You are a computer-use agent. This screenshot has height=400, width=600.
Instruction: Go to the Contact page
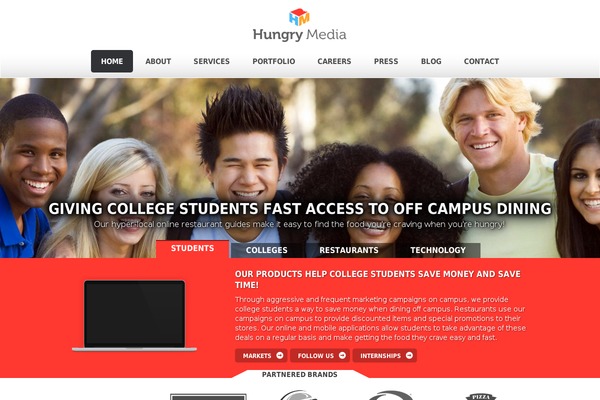click(481, 61)
